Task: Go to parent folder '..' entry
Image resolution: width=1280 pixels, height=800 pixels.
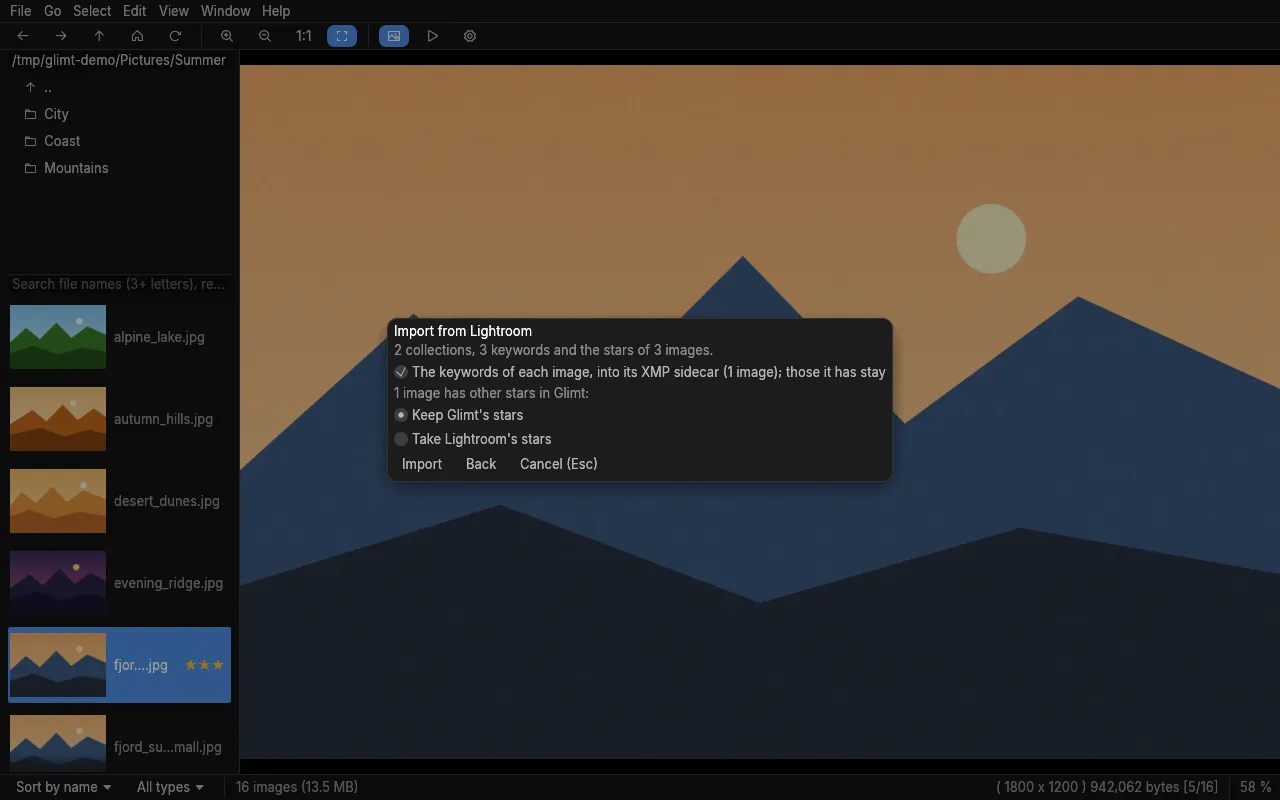Action: pos(120,87)
